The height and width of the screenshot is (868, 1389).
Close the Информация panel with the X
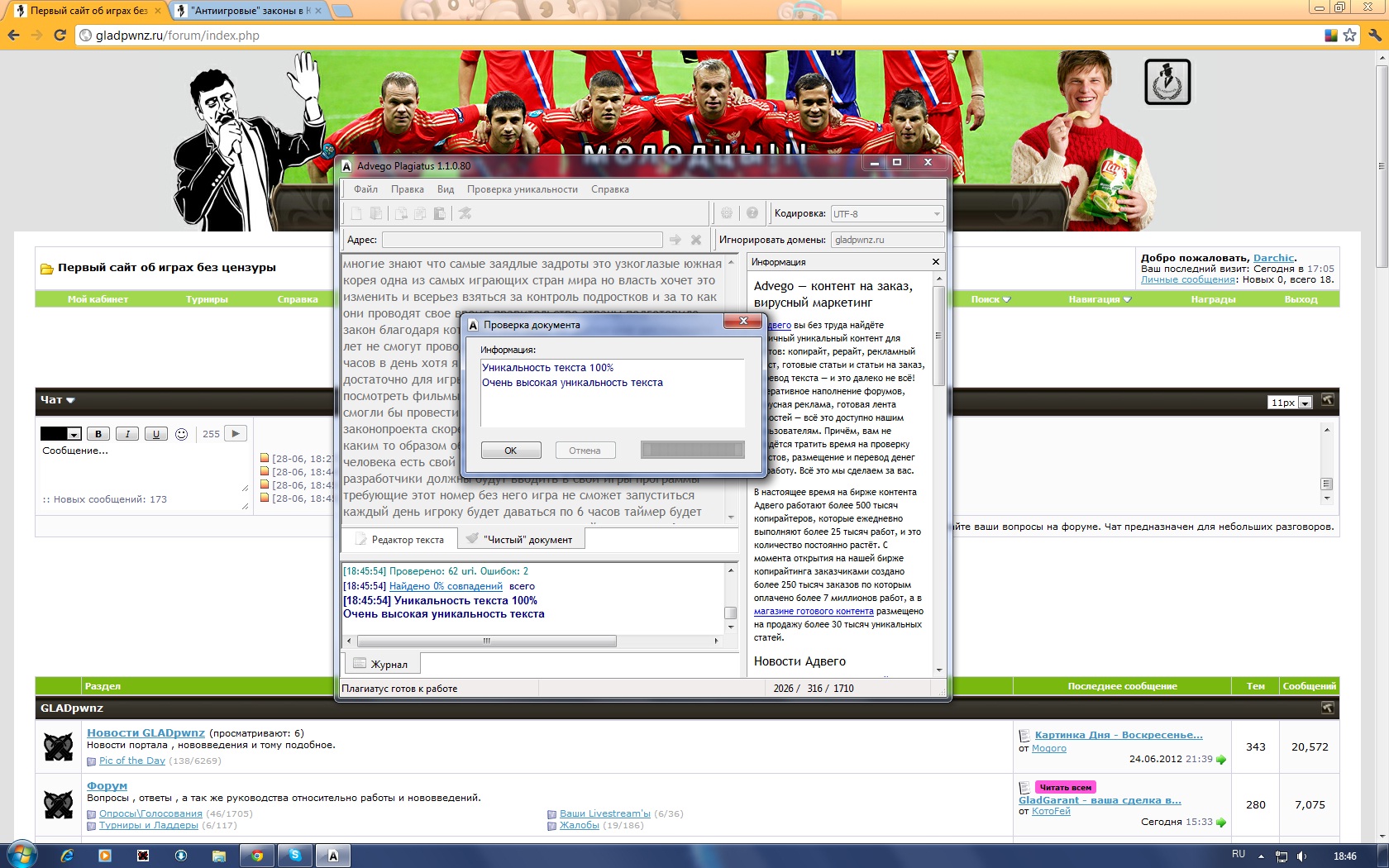click(936, 262)
